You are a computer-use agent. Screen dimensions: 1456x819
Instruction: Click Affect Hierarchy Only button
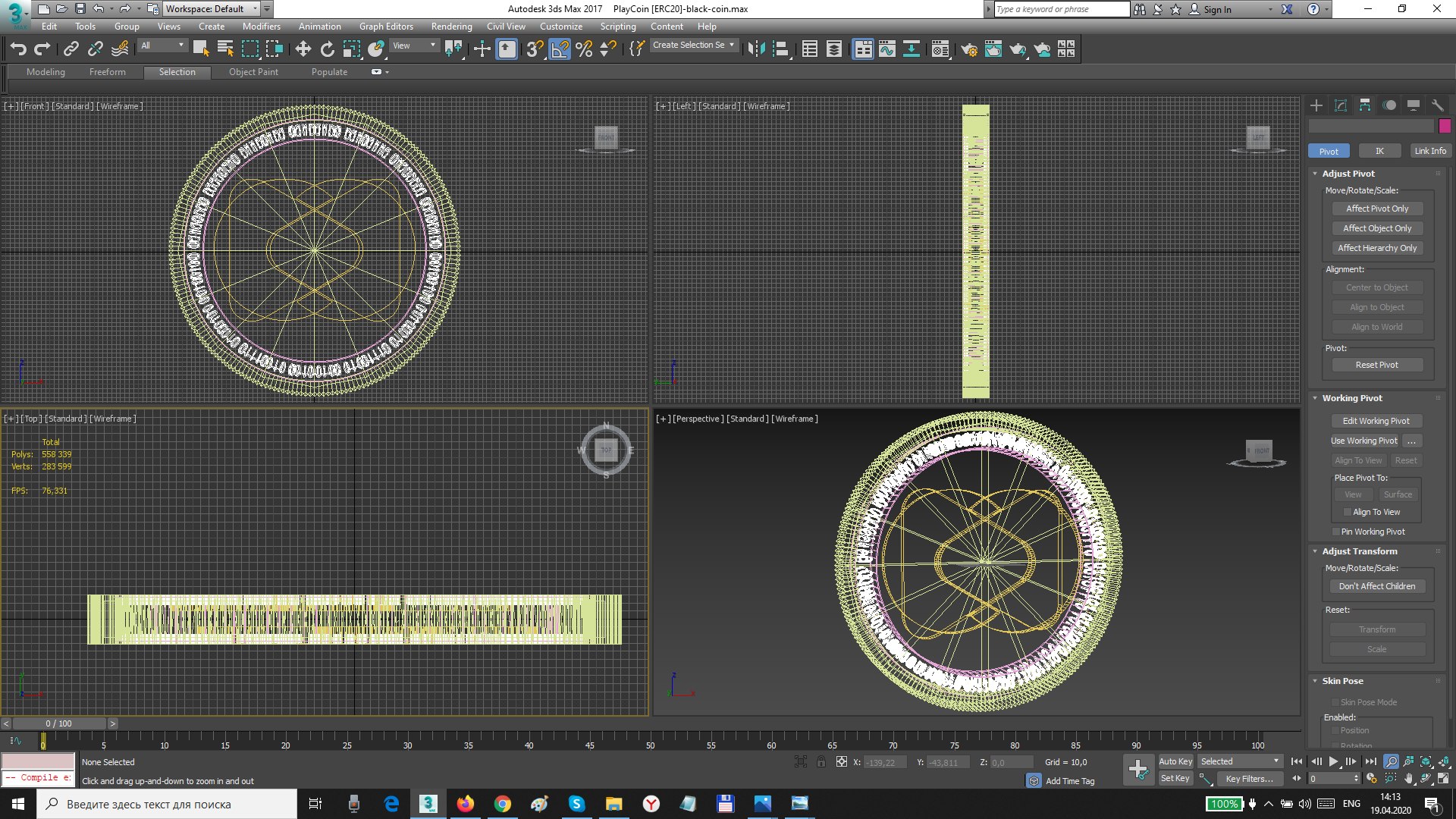coord(1377,248)
